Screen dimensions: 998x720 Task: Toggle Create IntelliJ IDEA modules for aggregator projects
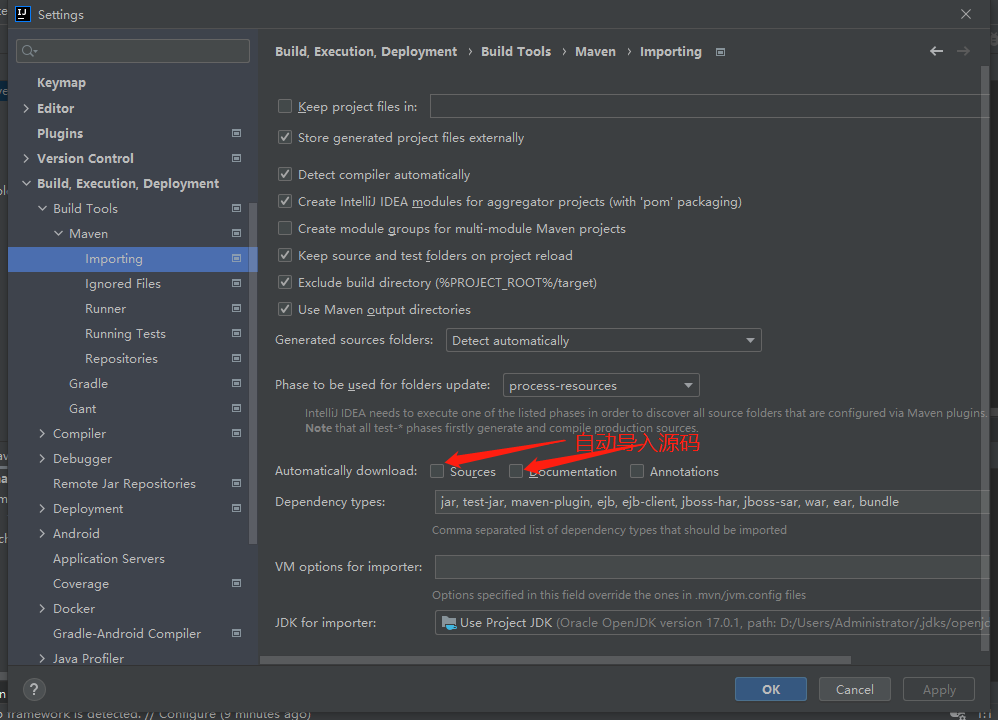(x=285, y=201)
